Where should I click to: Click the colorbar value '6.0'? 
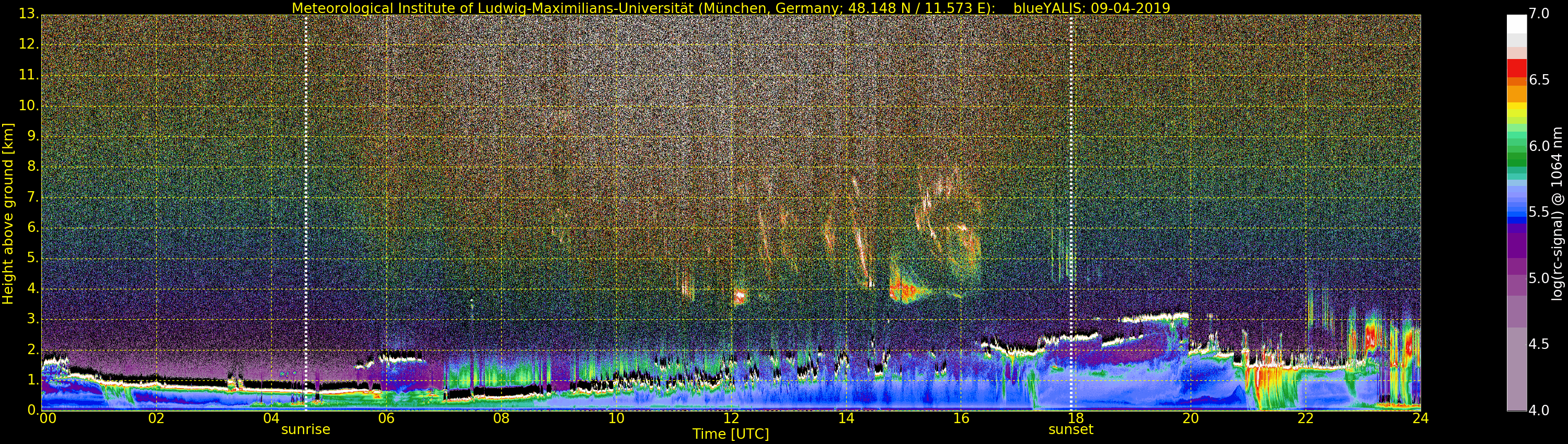1539,146
